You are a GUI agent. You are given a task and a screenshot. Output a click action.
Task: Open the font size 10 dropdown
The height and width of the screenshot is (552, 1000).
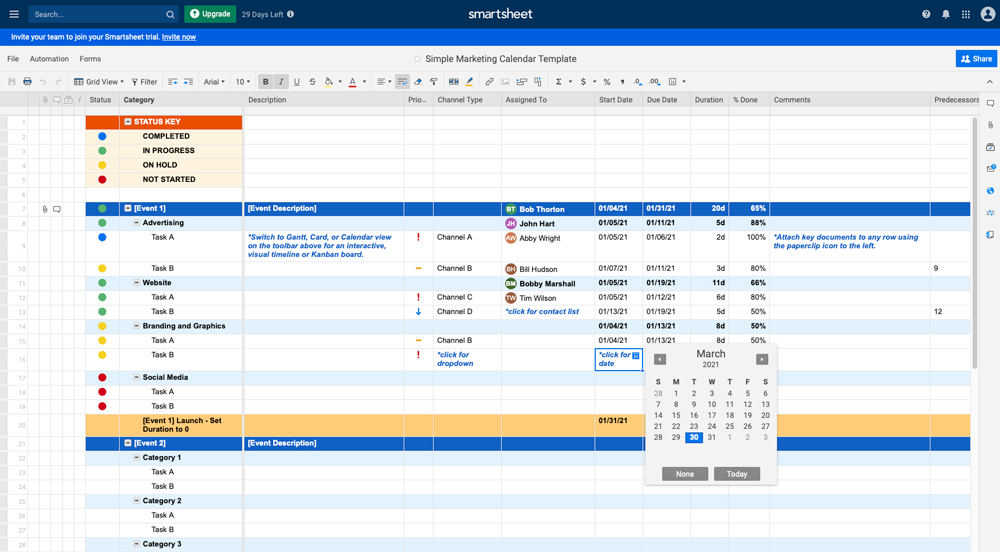click(242, 82)
